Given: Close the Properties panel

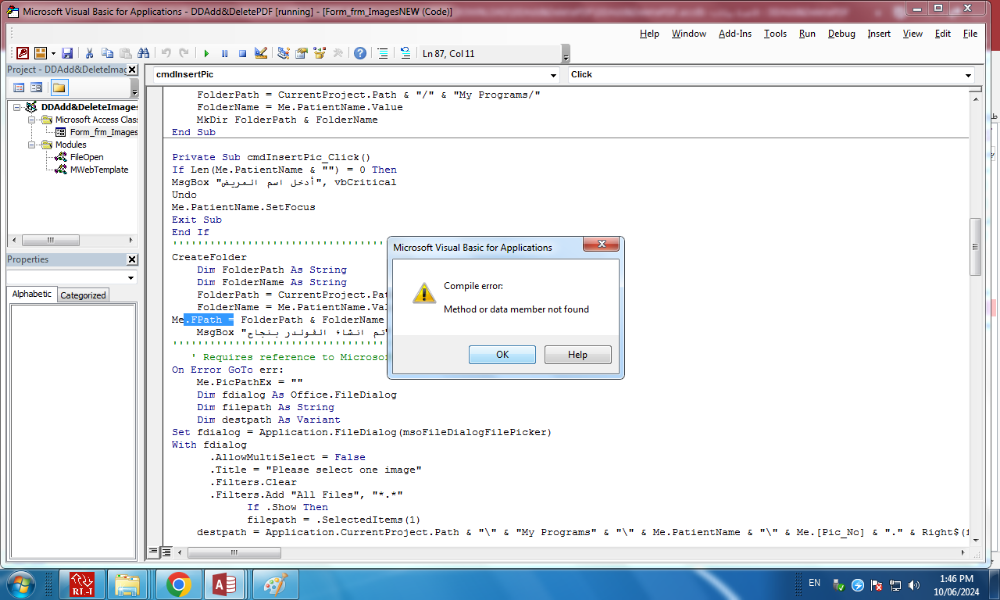Looking at the screenshot, I should pos(132,260).
